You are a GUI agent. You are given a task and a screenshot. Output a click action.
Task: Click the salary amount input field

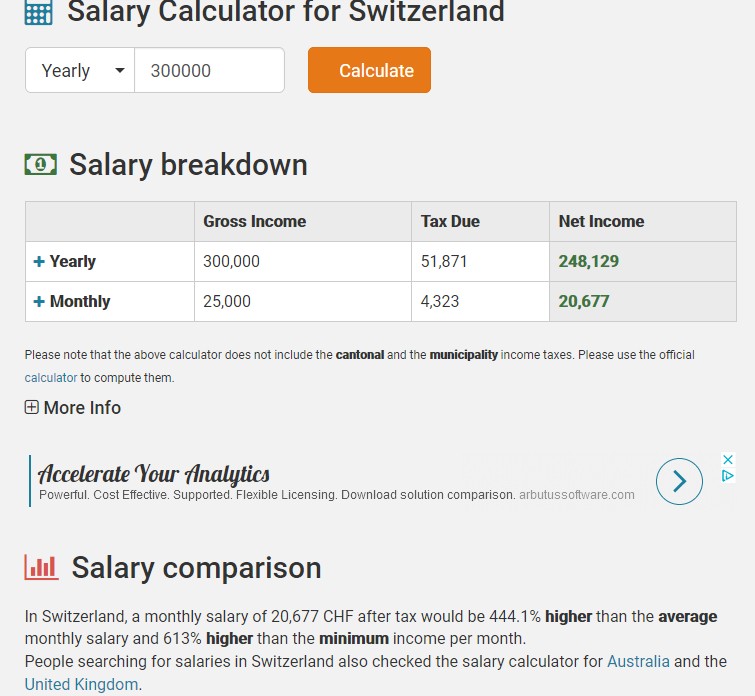click(209, 71)
